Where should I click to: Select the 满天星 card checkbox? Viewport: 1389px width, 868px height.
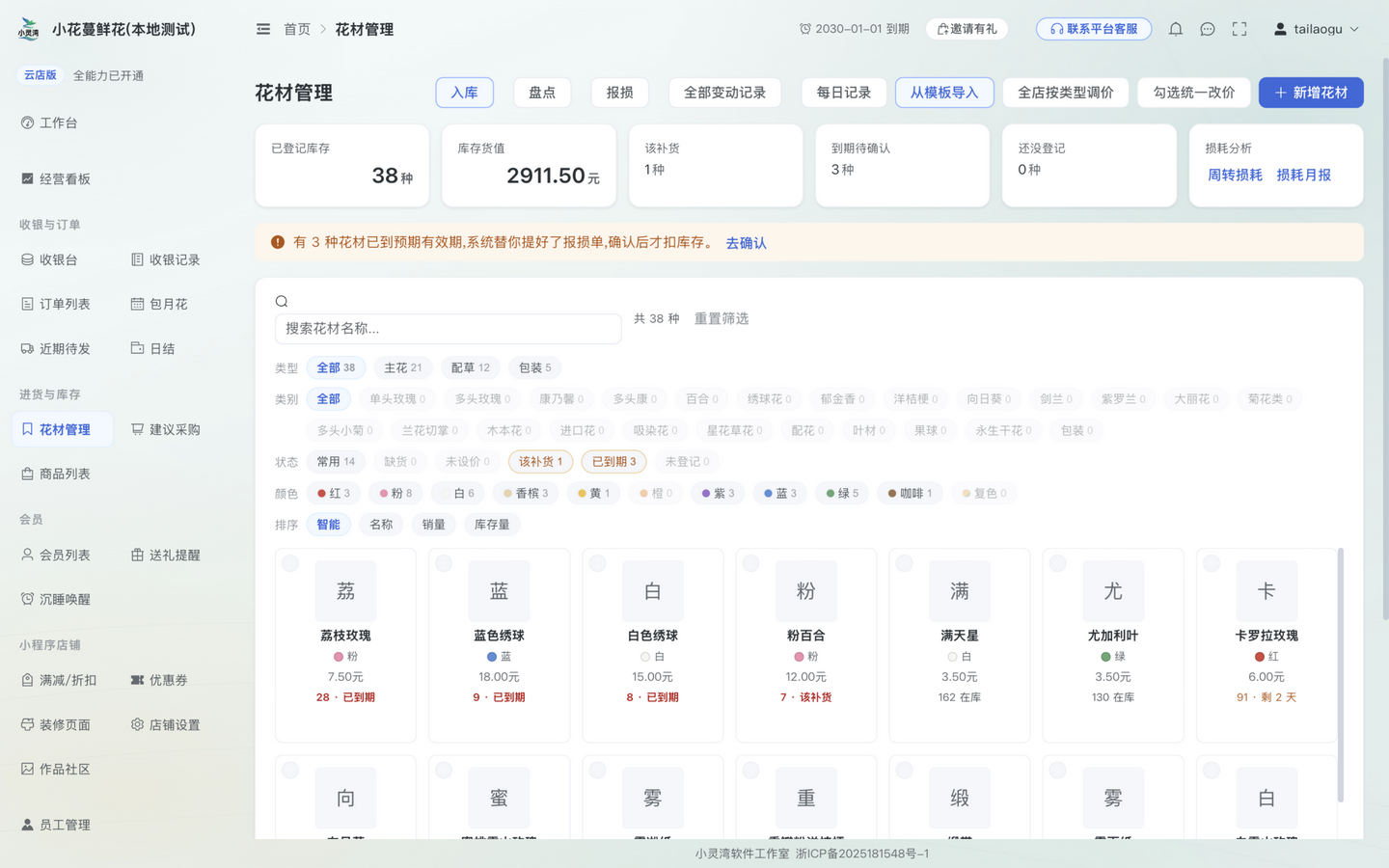pos(904,563)
